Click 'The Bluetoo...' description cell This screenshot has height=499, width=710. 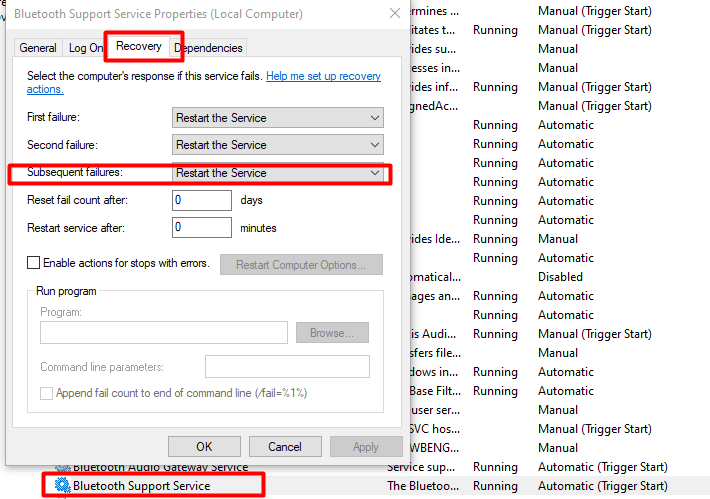pyautogui.click(x=423, y=485)
